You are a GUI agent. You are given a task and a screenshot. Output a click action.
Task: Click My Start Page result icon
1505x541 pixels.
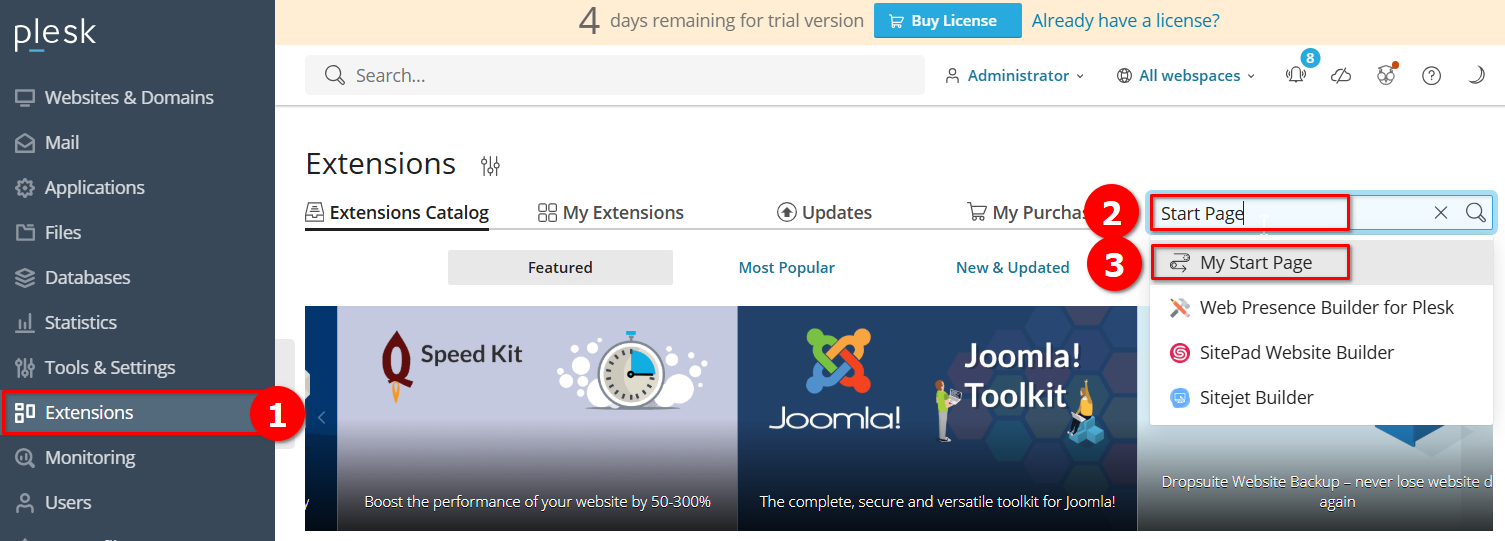tap(1180, 262)
